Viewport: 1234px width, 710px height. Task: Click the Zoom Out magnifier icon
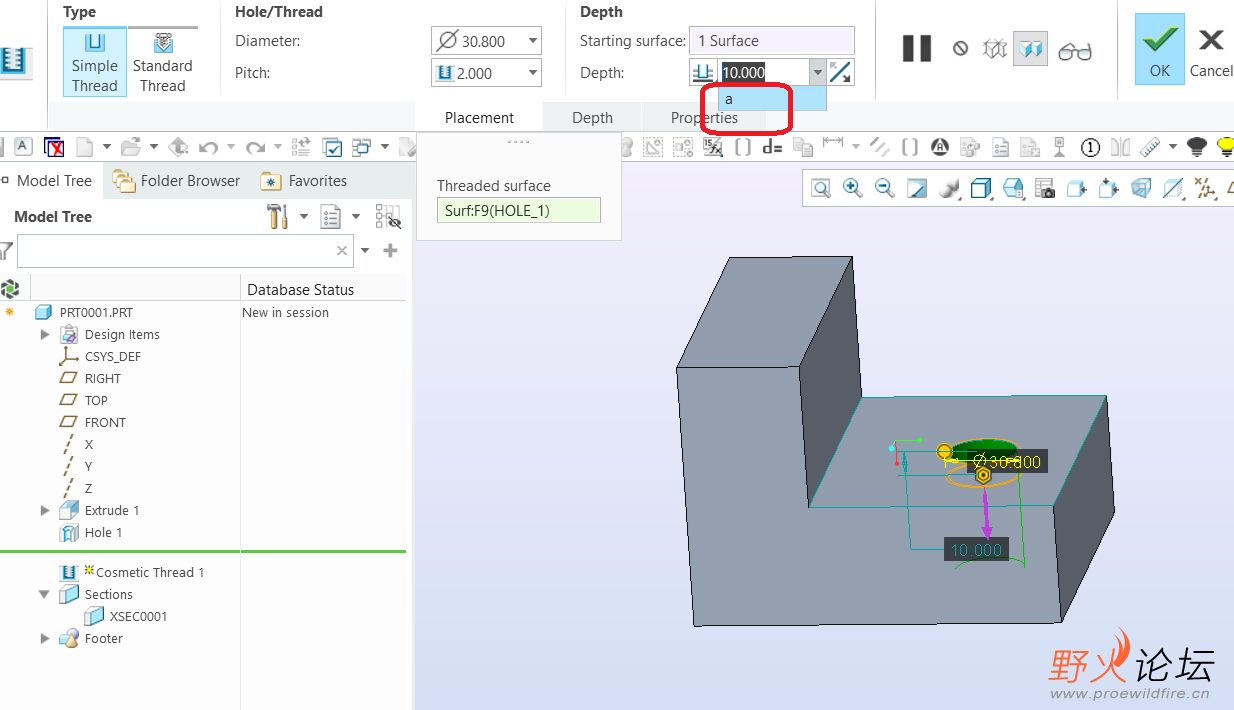point(884,188)
